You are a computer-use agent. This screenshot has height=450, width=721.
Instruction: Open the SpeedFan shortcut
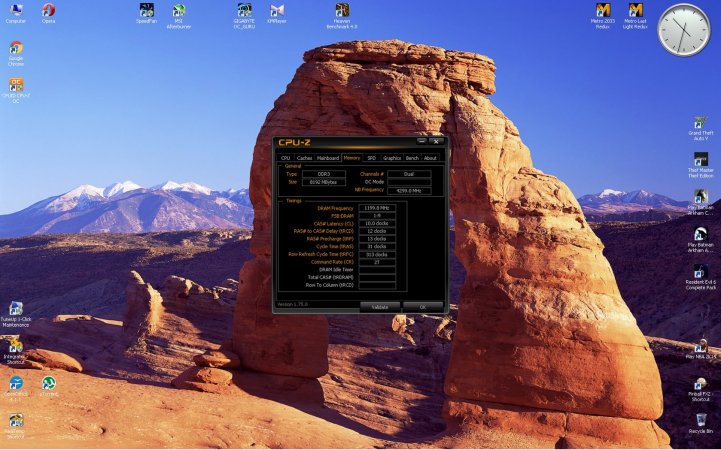click(x=147, y=13)
